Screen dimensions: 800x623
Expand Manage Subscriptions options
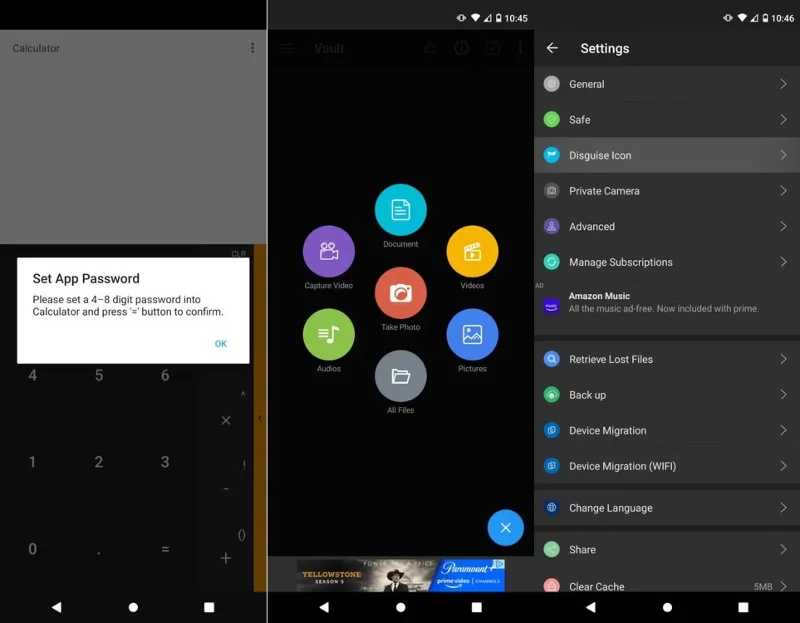[667, 262]
